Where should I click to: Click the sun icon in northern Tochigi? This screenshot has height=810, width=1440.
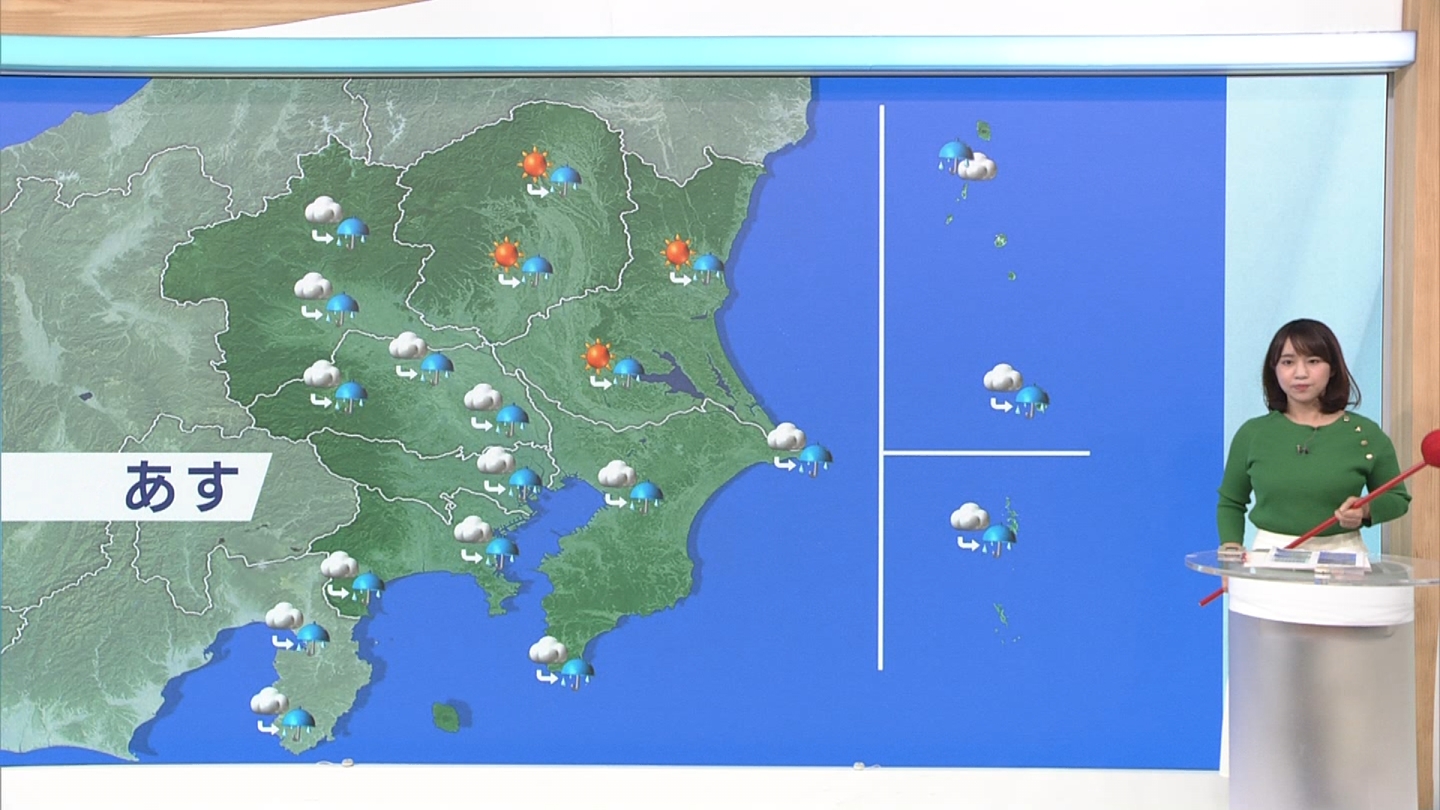534,163
